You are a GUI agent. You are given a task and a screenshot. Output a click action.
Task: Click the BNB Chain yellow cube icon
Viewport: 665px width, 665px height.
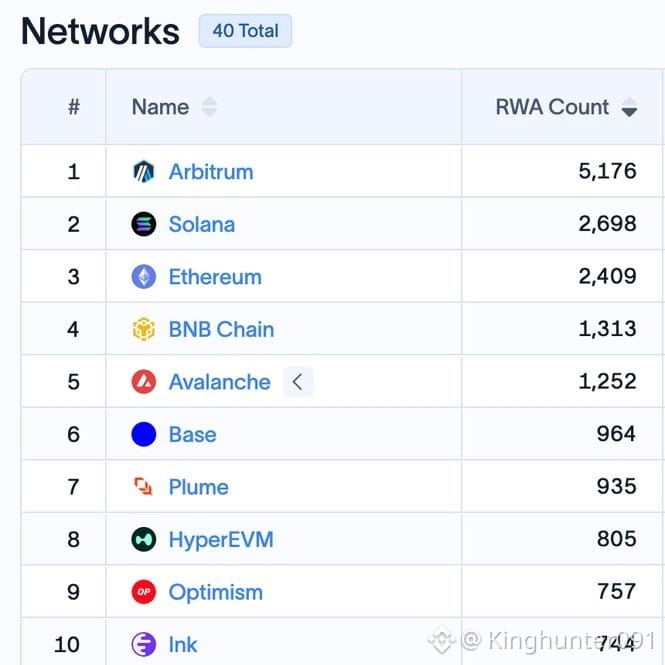[144, 329]
